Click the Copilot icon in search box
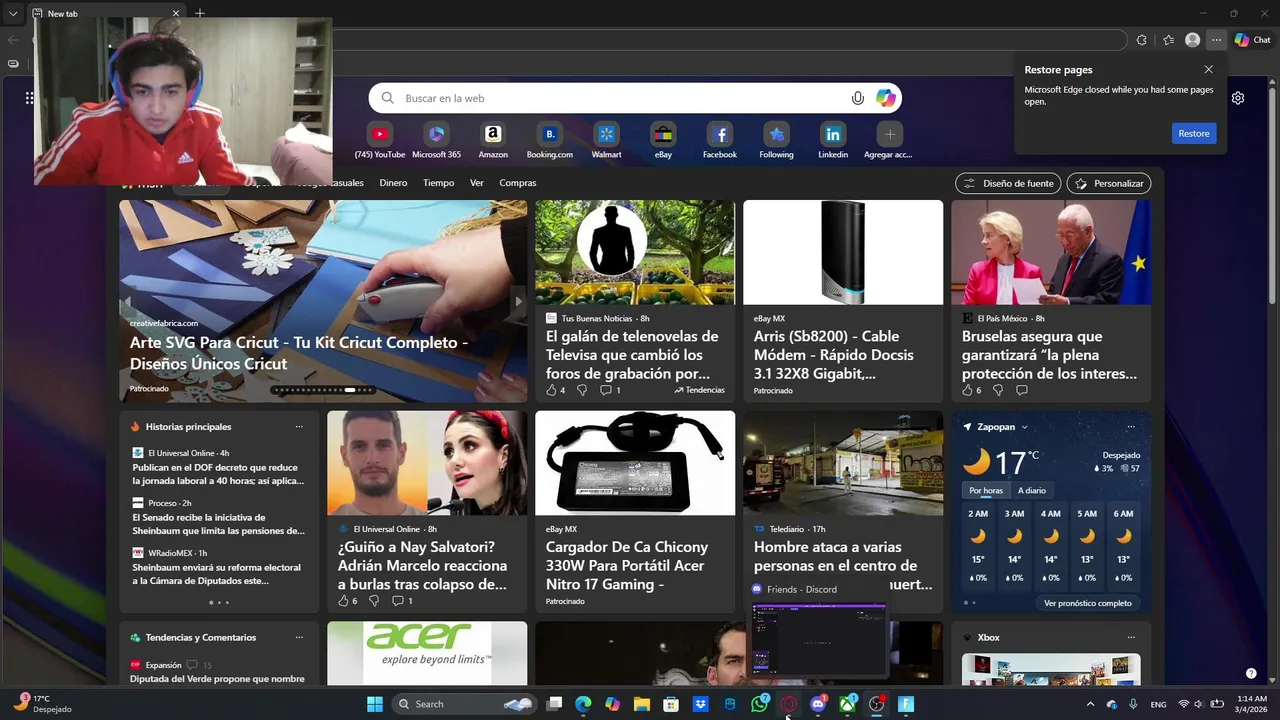The width and height of the screenshot is (1280, 720). tap(886, 98)
